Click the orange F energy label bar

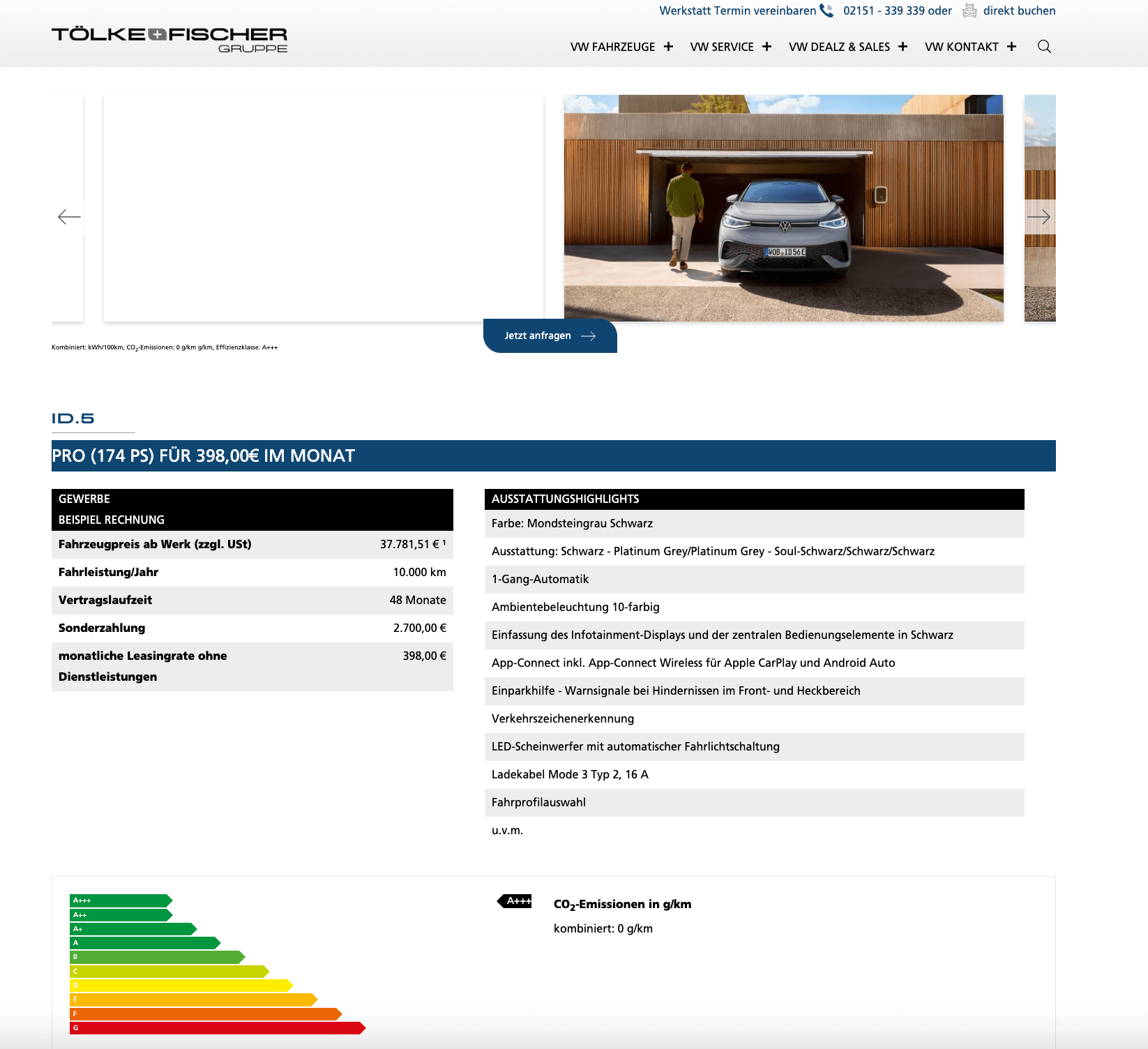tap(206, 1014)
